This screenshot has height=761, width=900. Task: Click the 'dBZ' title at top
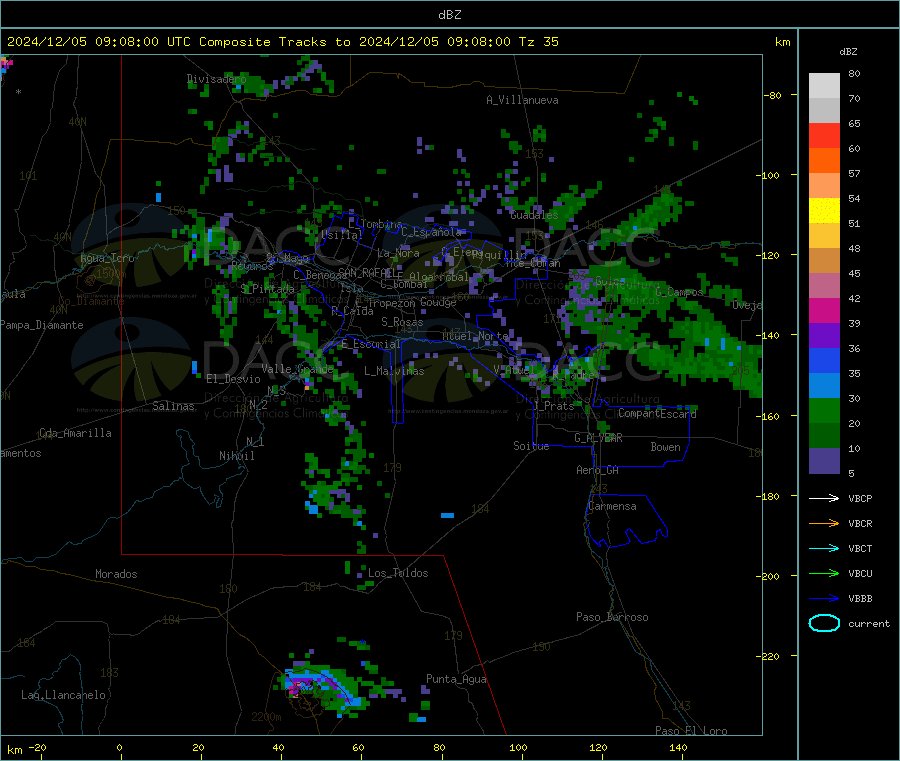click(x=449, y=15)
